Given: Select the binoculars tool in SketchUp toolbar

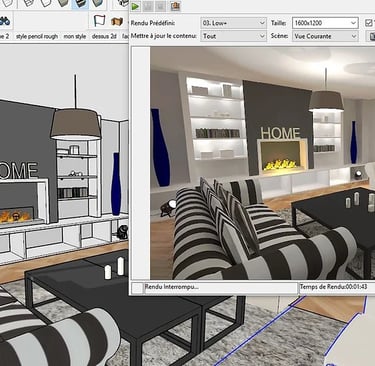Looking at the screenshot, I should click(x=5, y=21).
